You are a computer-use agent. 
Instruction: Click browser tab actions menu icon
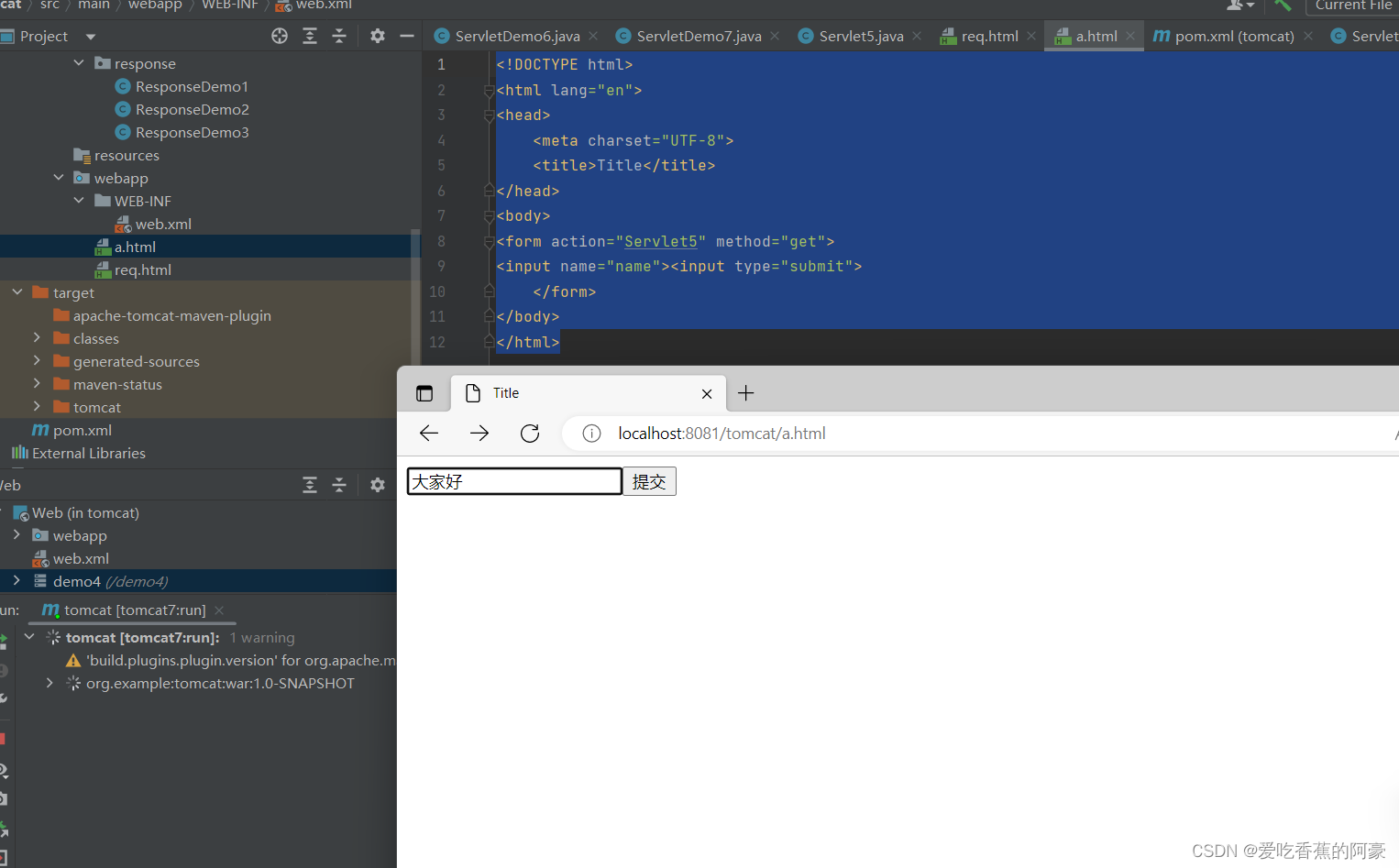tap(424, 393)
